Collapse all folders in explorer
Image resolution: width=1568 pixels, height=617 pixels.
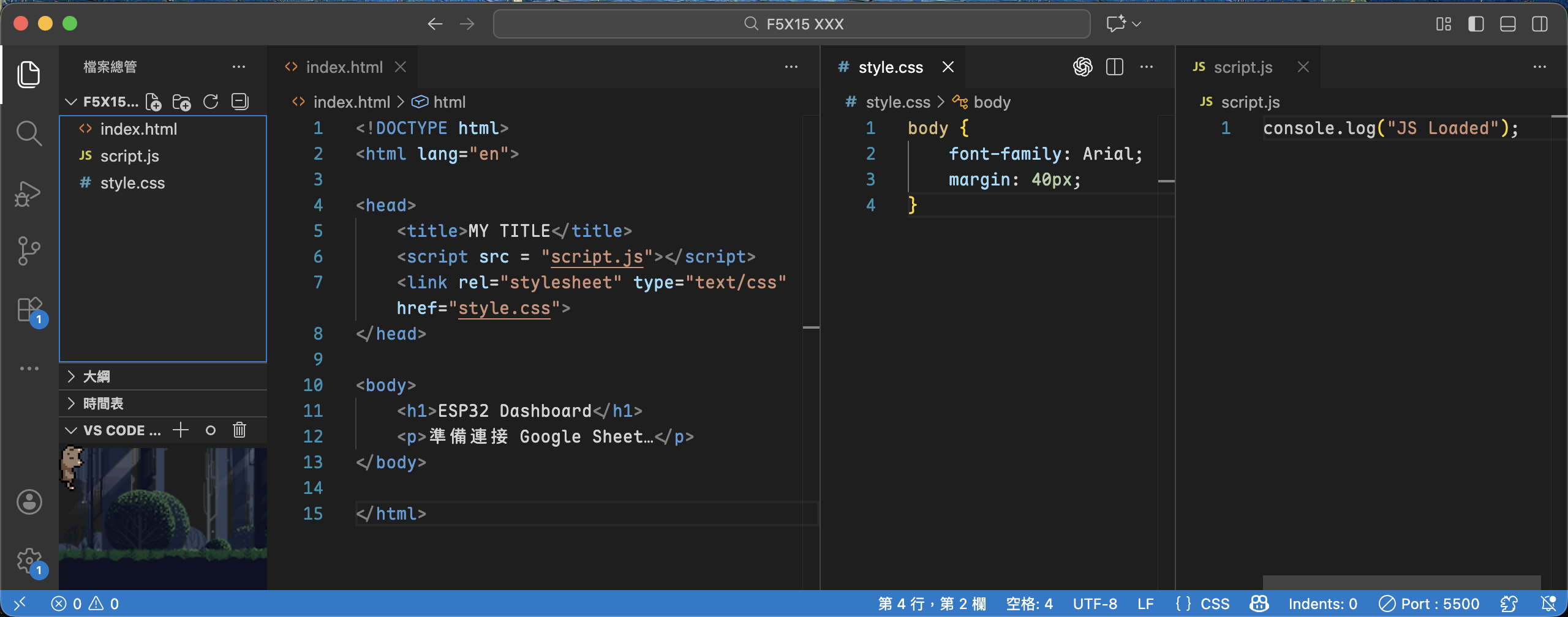(239, 102)
